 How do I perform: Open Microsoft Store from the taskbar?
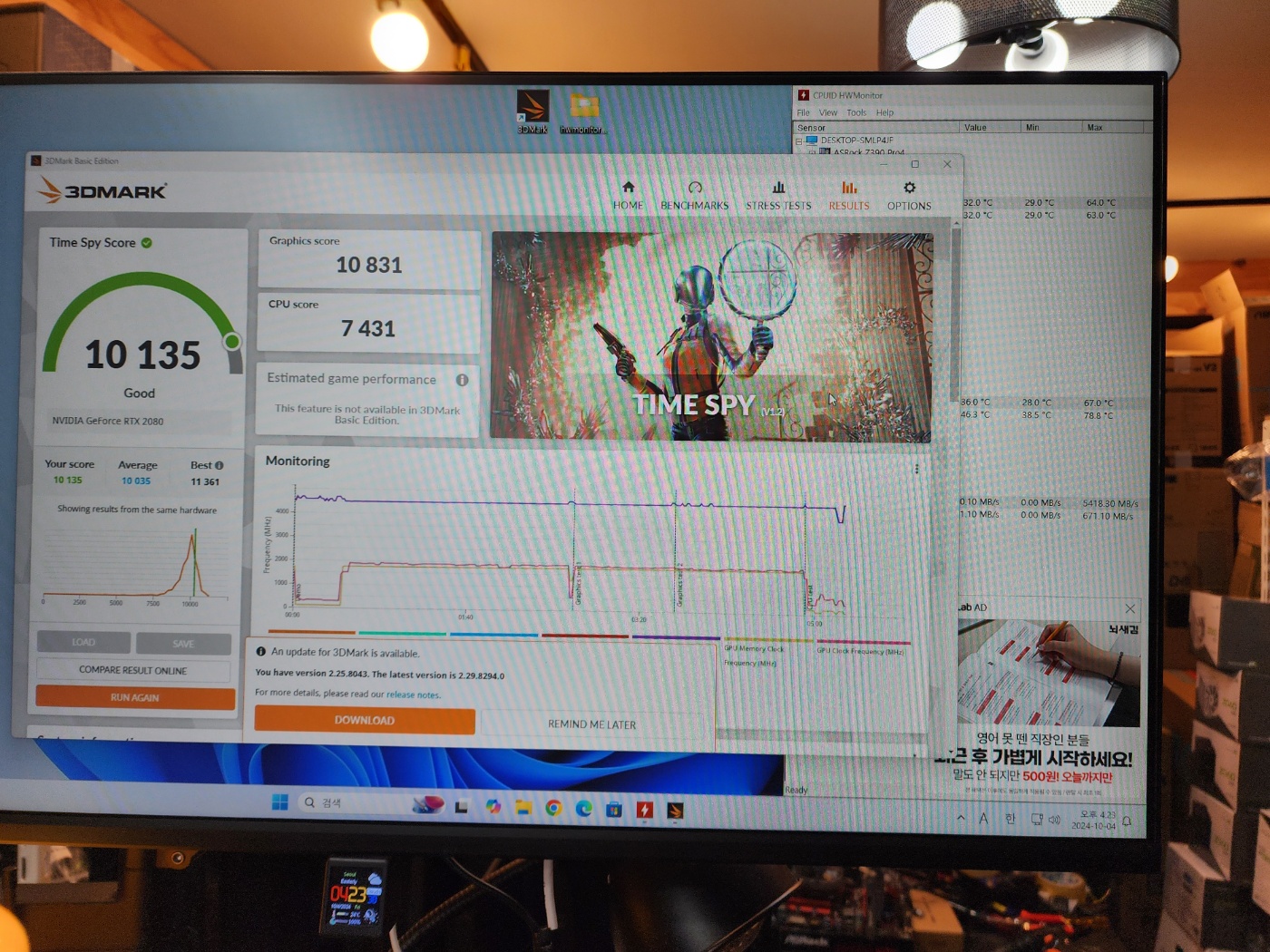(614, 809)
